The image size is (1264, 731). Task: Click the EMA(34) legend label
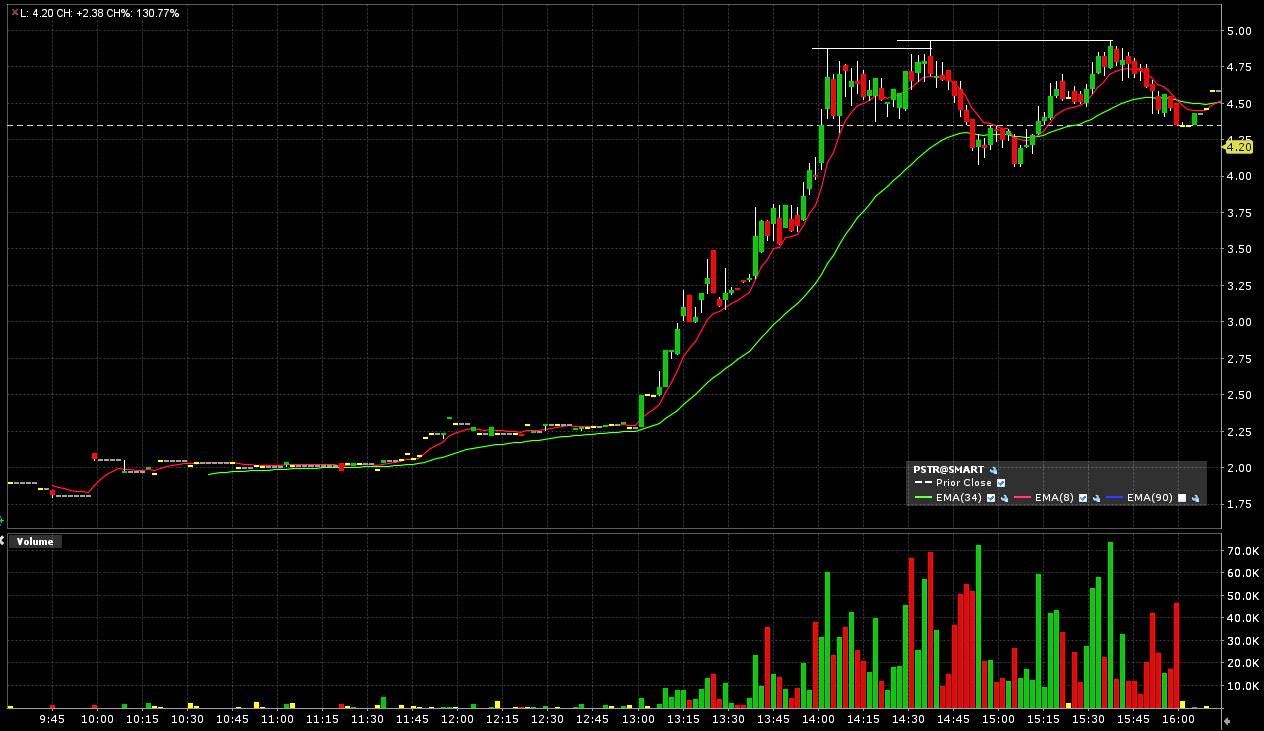tap(959, 498)
